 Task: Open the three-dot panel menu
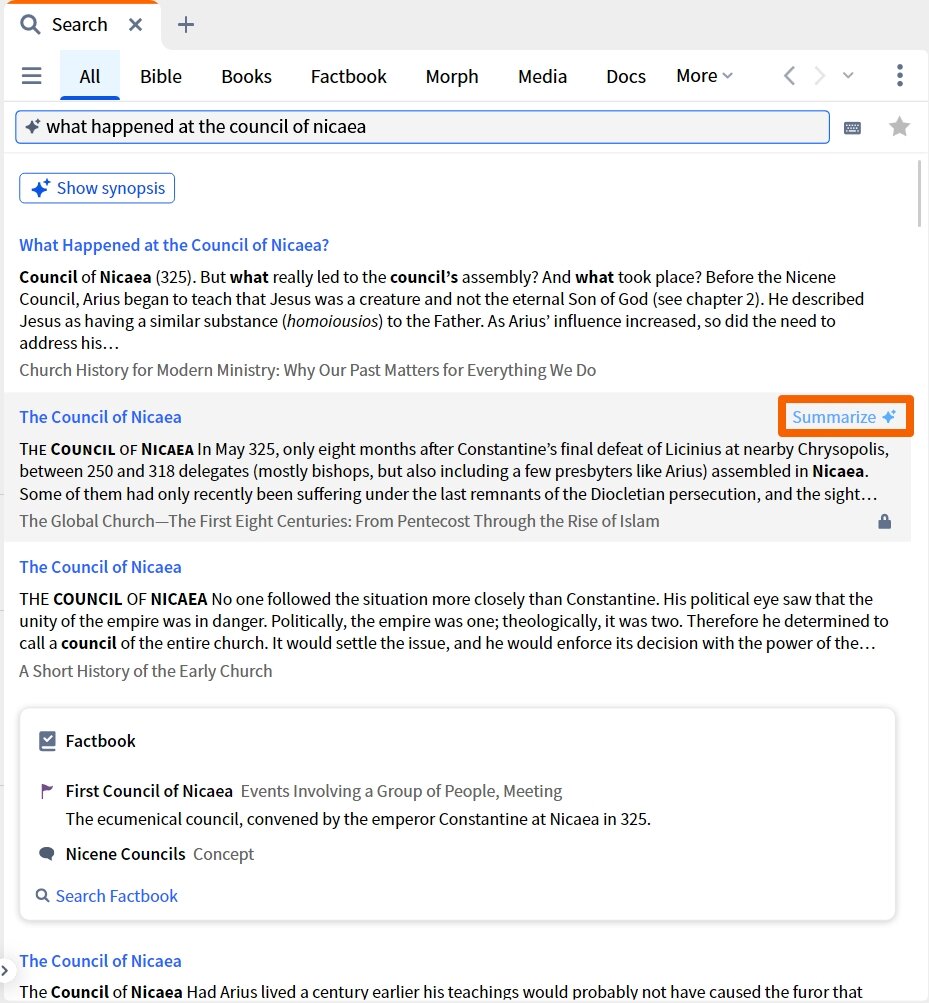tap(899, 75)
